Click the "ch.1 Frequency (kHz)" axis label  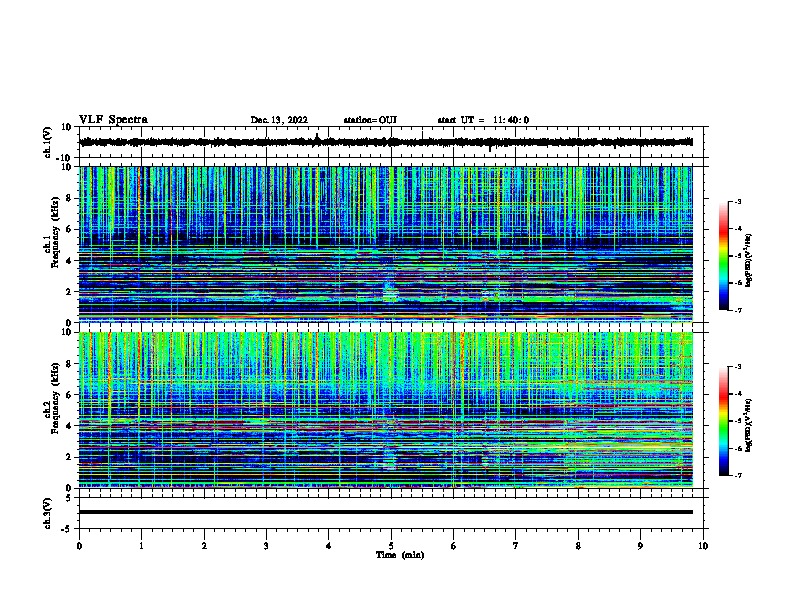(52, 232)
